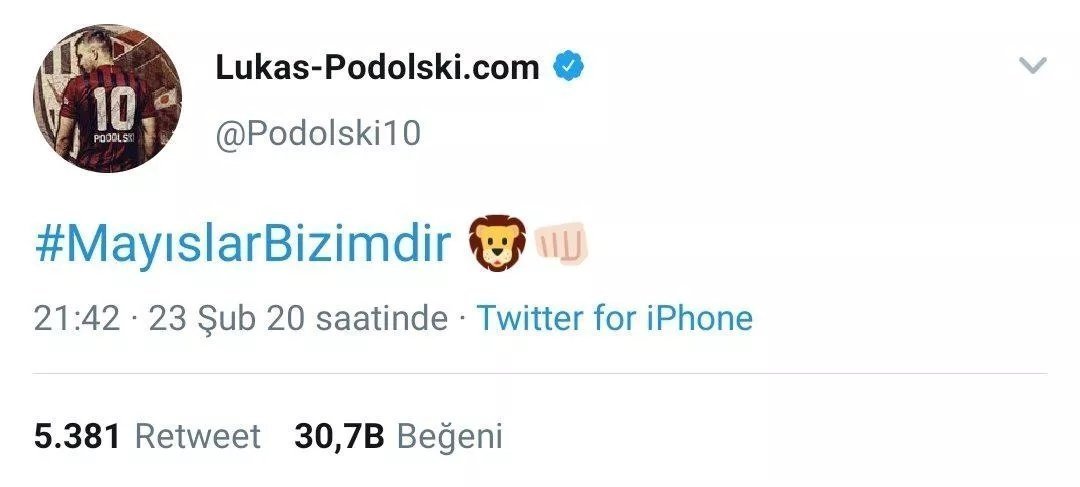Click the blue verified badge

(x=568, y=67)
